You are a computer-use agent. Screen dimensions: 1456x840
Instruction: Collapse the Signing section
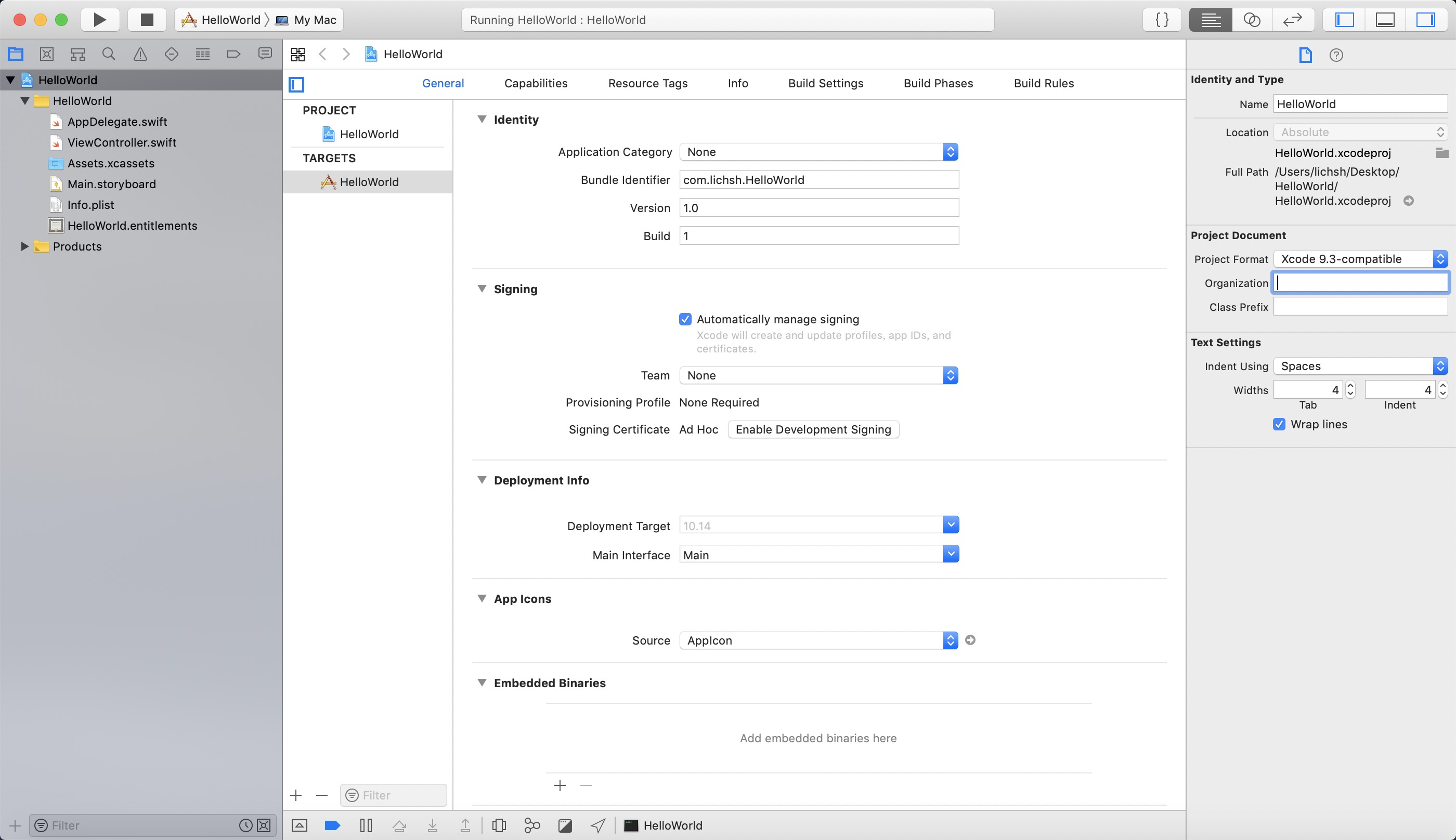(482, 288)
